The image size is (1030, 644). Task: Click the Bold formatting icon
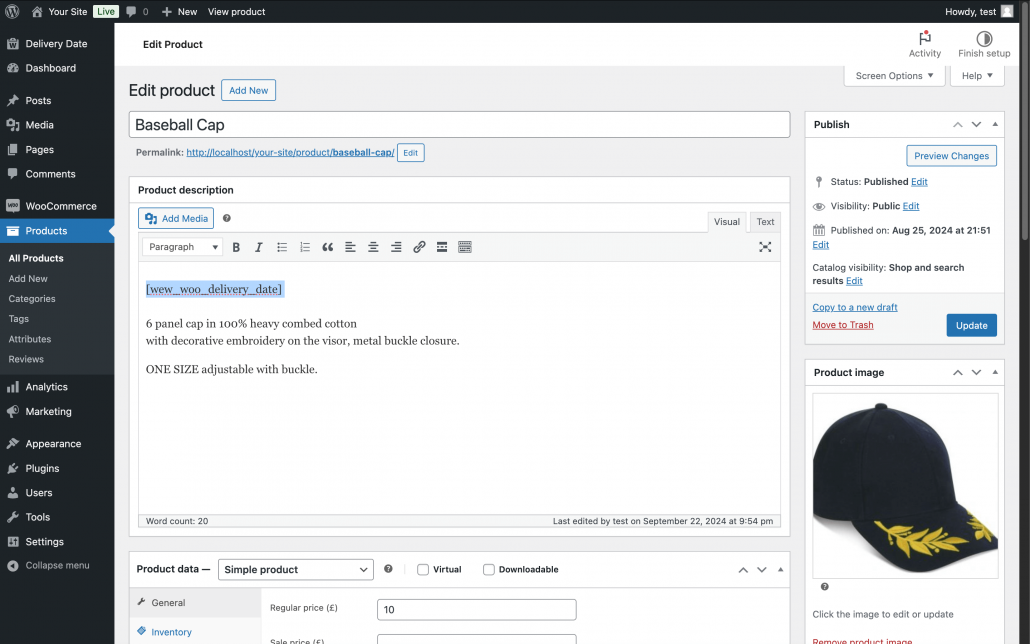pos(237,247)
